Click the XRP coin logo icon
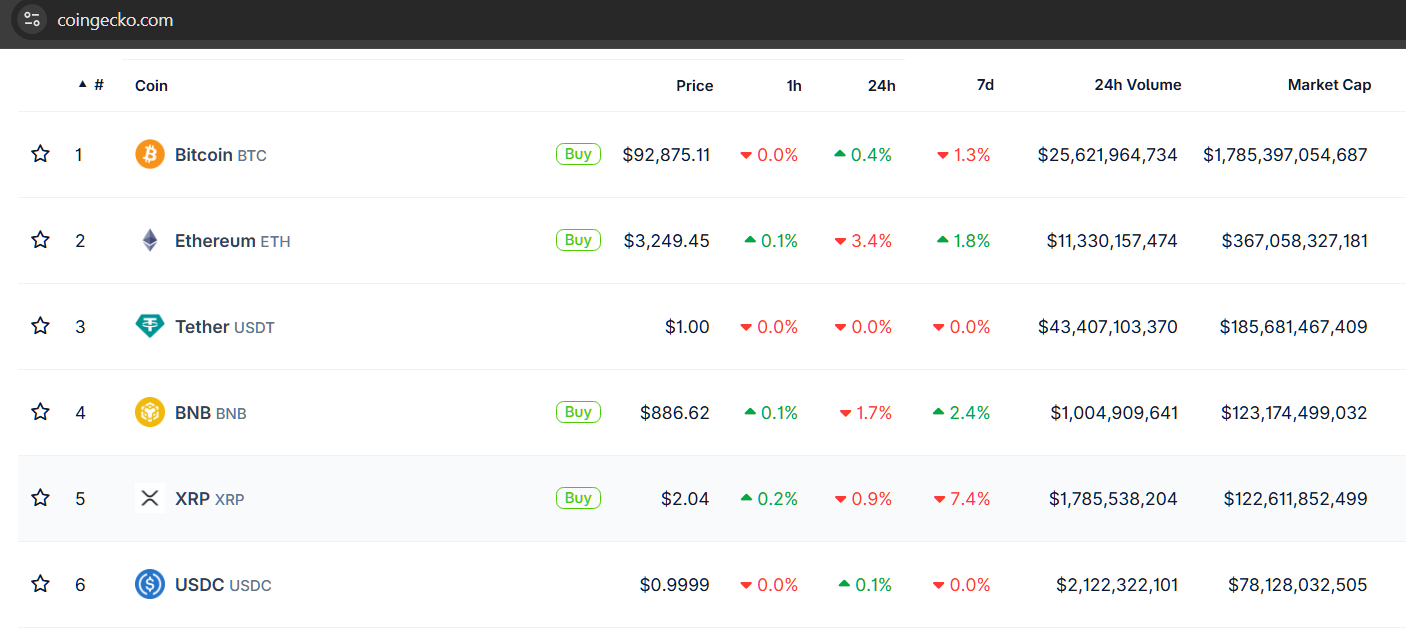 coord(150,498)
